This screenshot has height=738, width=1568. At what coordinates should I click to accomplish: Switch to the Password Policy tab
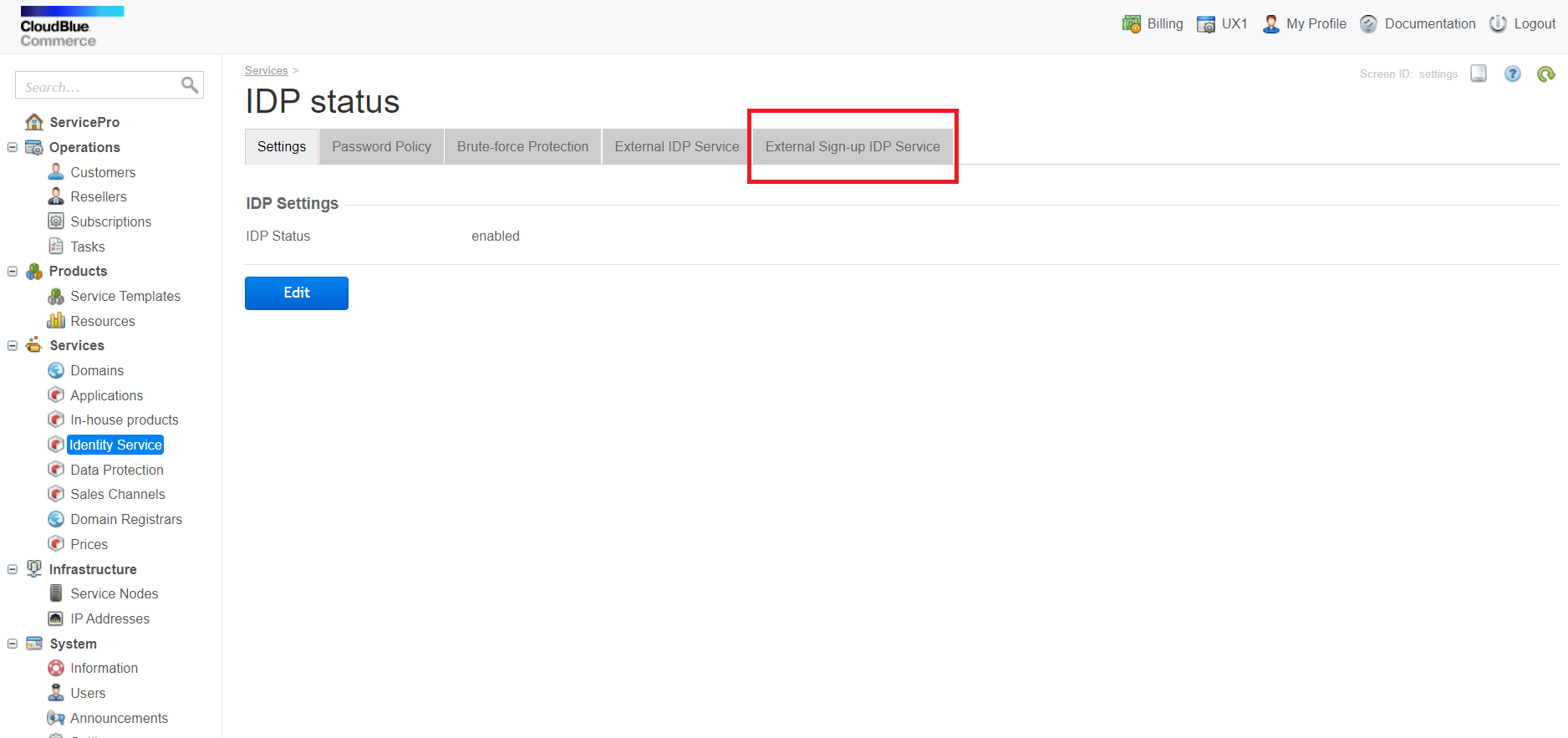(x=381, y=147)
